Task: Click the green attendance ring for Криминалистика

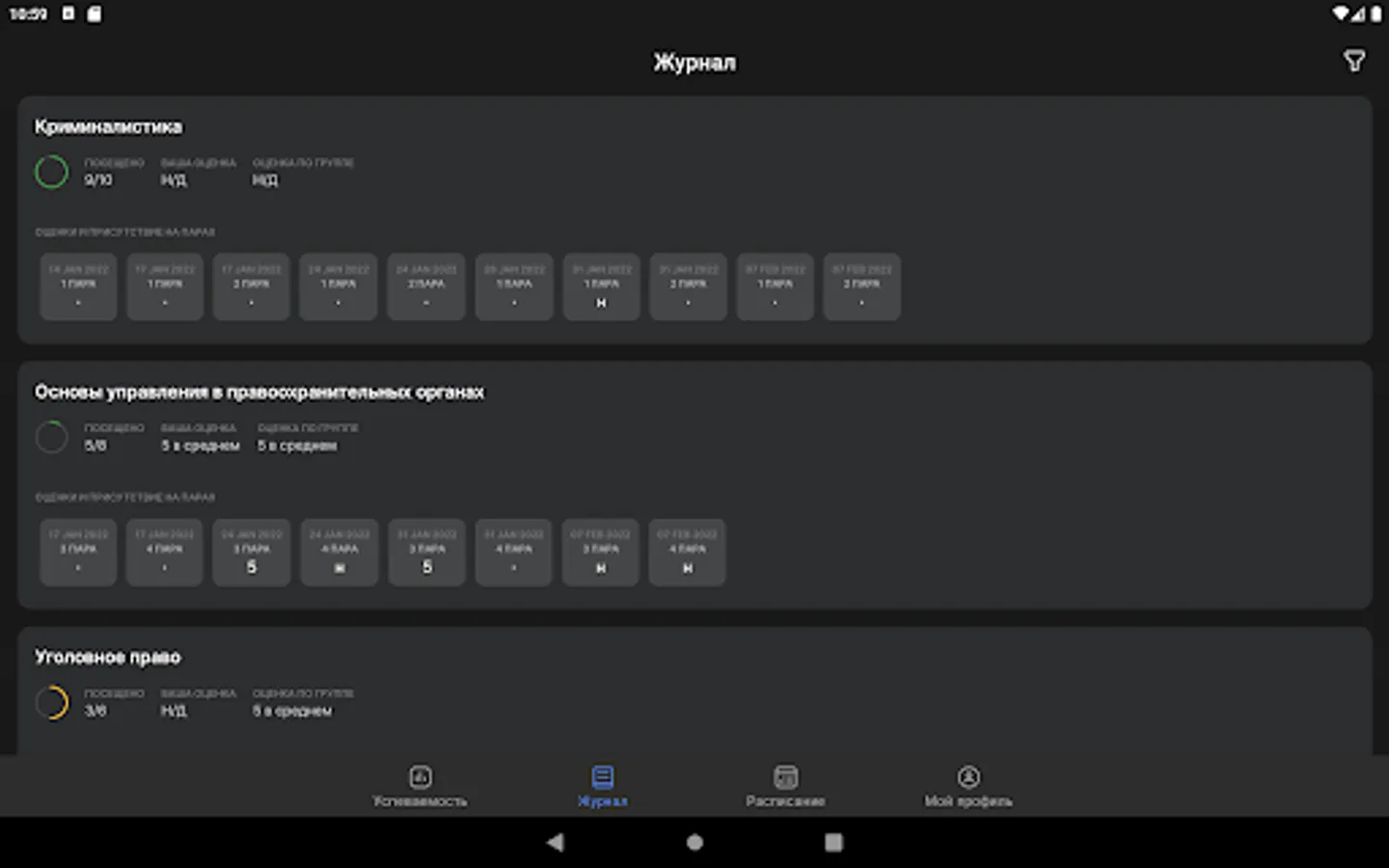Action: click(x=52, y=172)
